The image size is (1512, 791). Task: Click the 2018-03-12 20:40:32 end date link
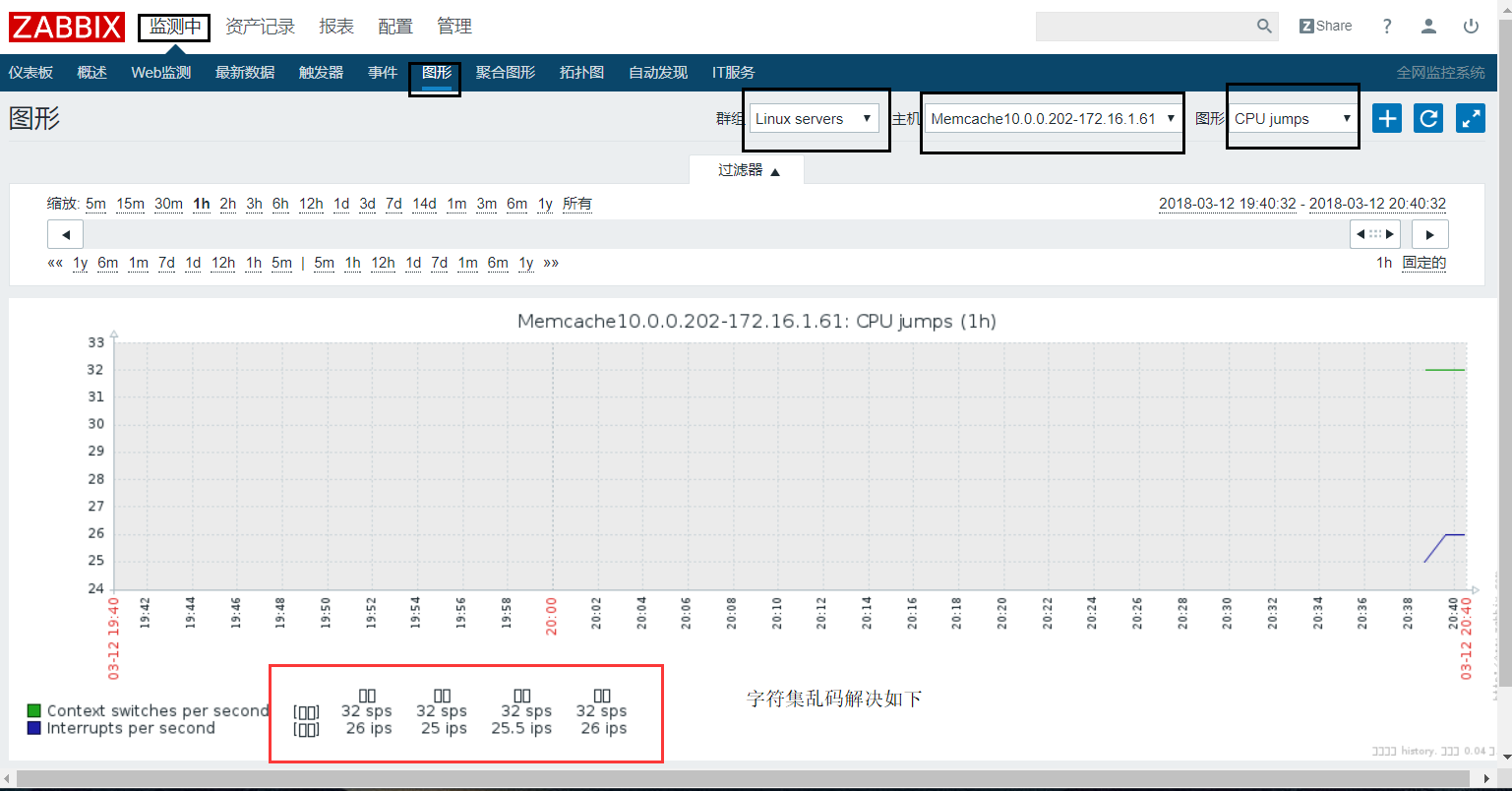pos(1377,204)
